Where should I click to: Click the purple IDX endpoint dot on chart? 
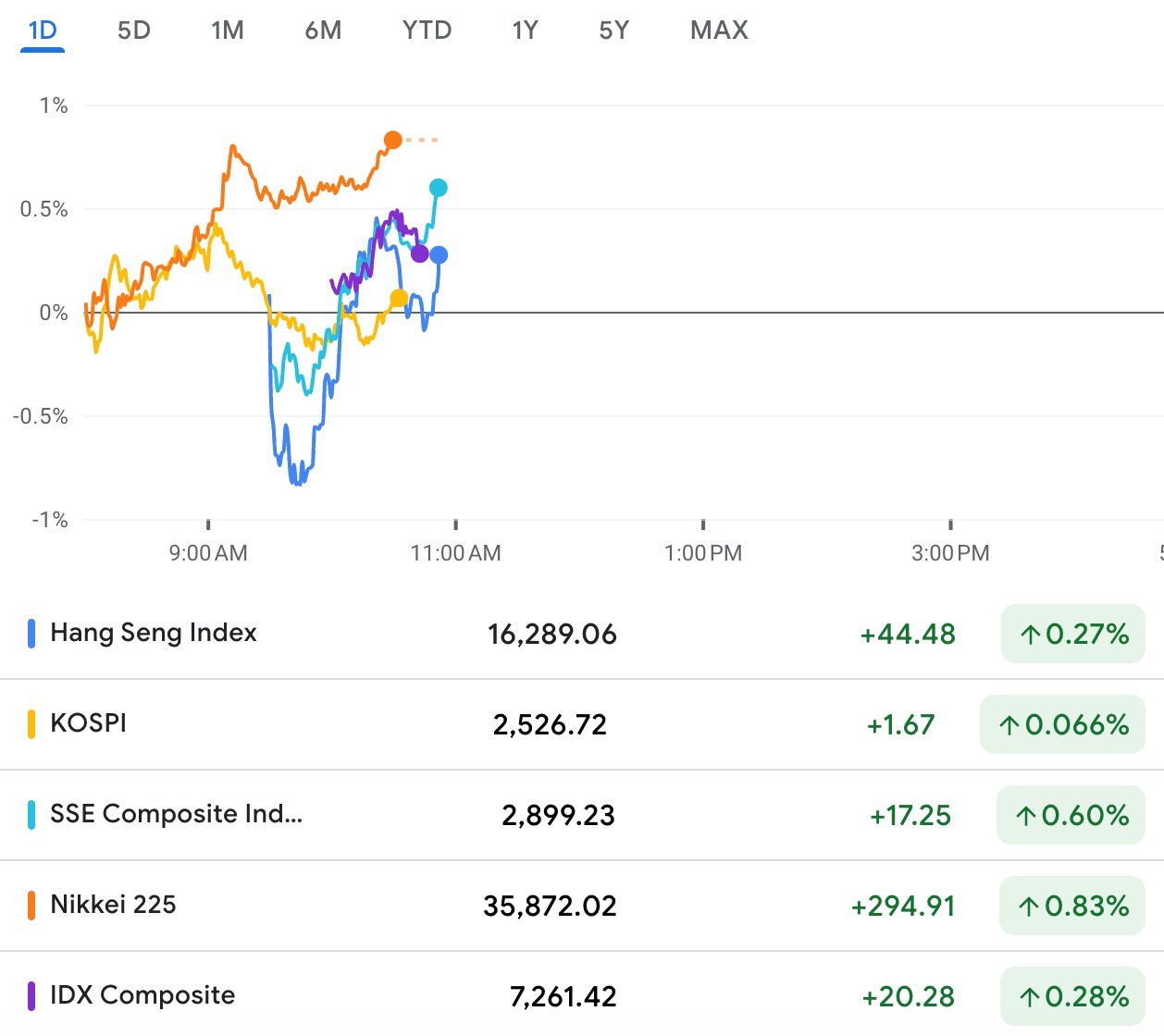(419, 253)
